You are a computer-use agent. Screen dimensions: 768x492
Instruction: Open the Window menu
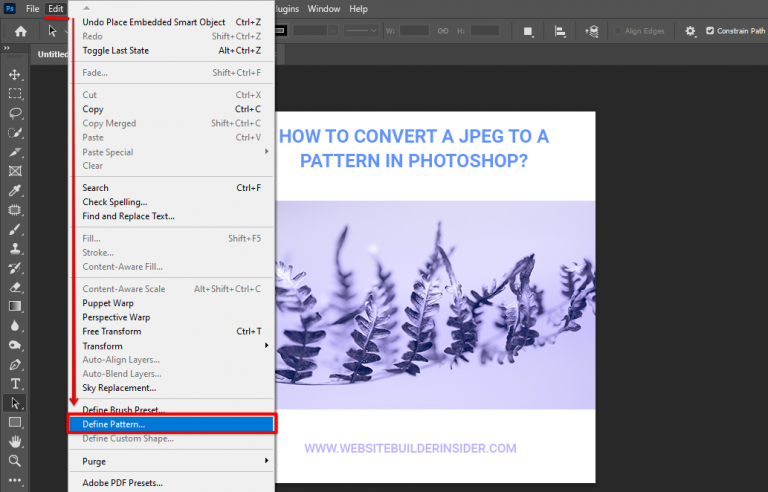tap(324, 9)
